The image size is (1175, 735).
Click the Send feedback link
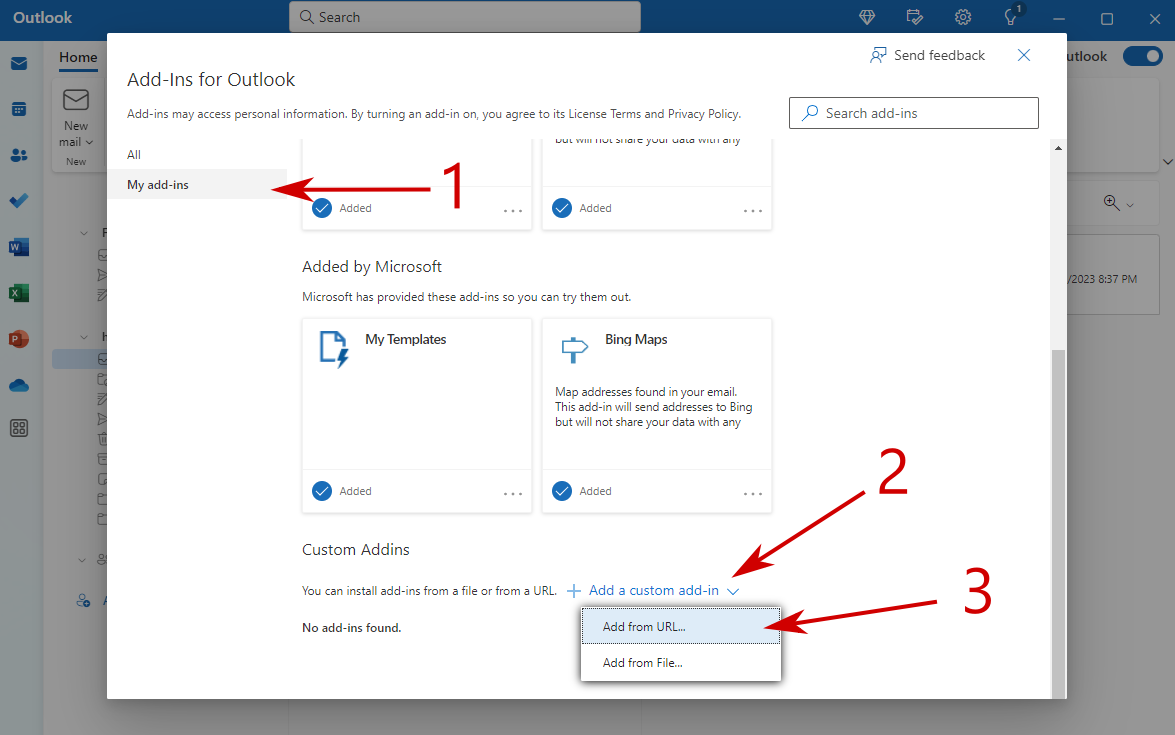(x=928, y=56)
